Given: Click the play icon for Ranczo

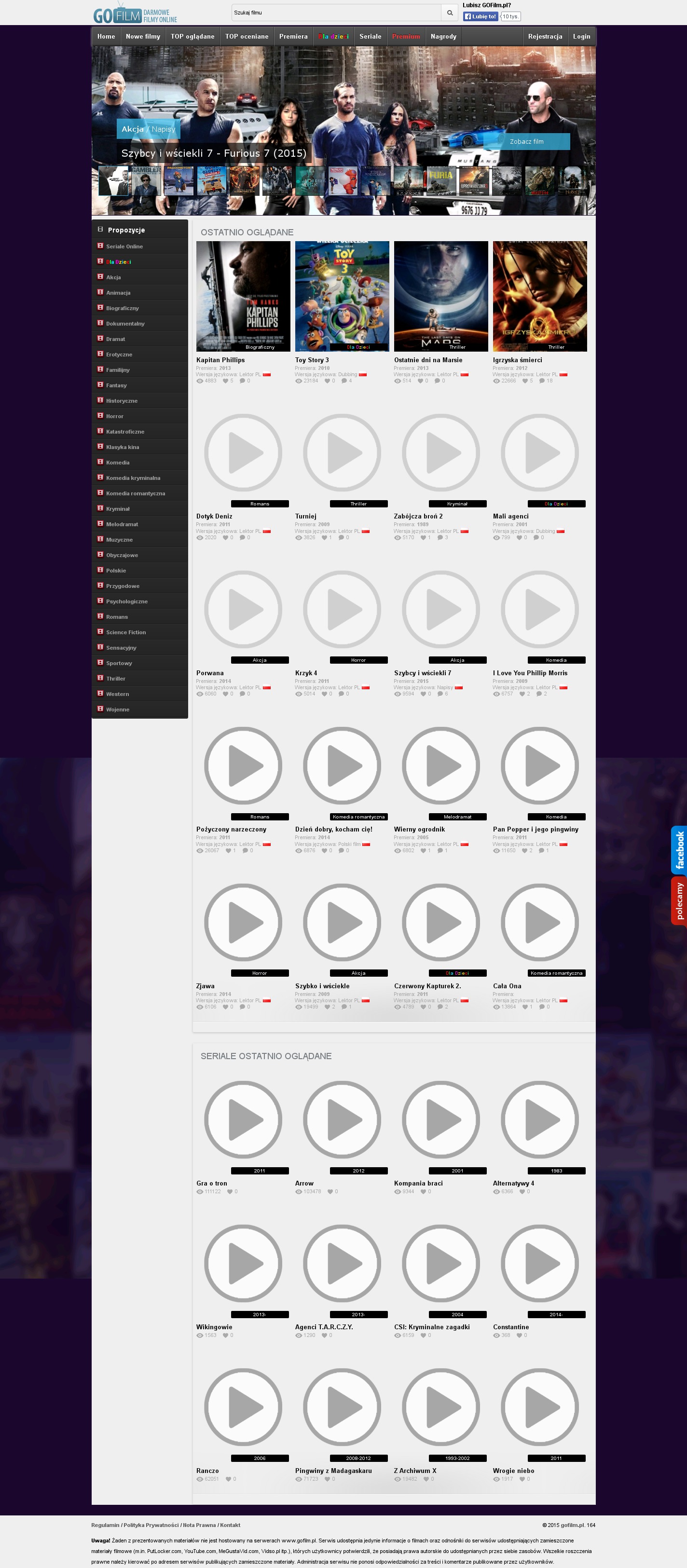Looking at the screenshot, I should click(243, 1407).
